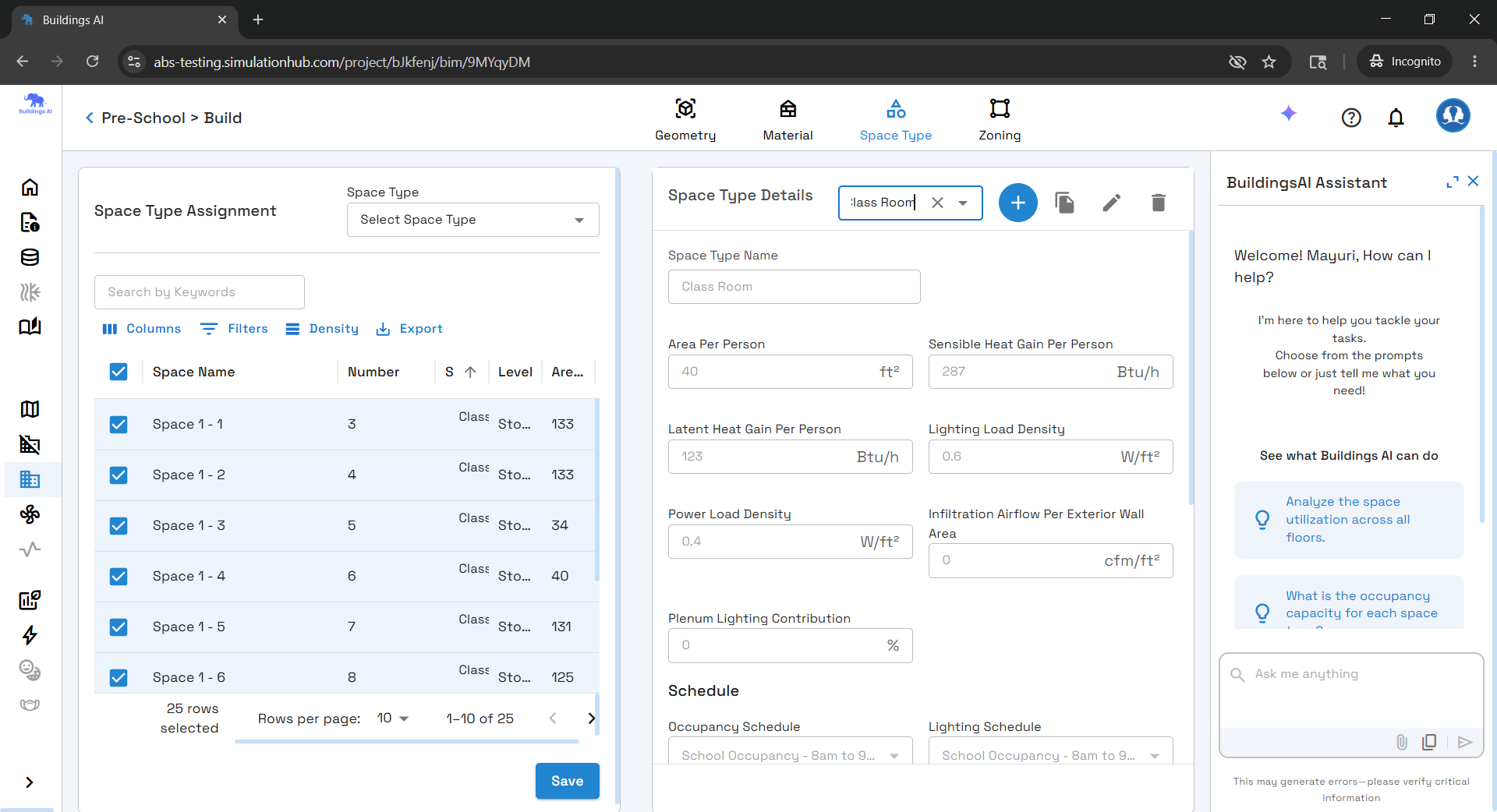Viewport: 1497px width, 812px height.
Task: Switch to the Zoning tab
Action: (1000, 119)
